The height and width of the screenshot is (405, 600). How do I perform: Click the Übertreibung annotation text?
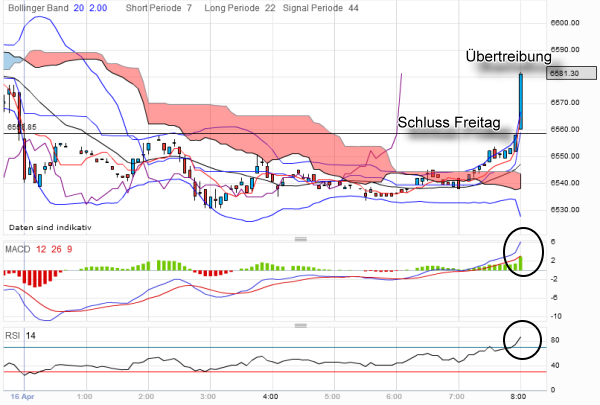tap(509, 56)
